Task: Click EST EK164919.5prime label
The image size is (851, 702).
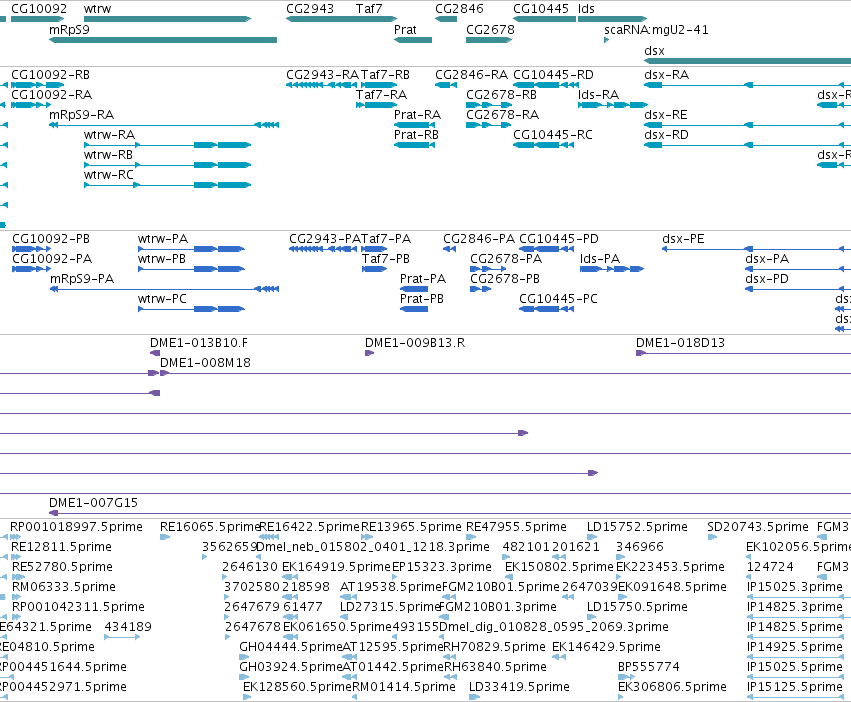Action: click(336, 567)
